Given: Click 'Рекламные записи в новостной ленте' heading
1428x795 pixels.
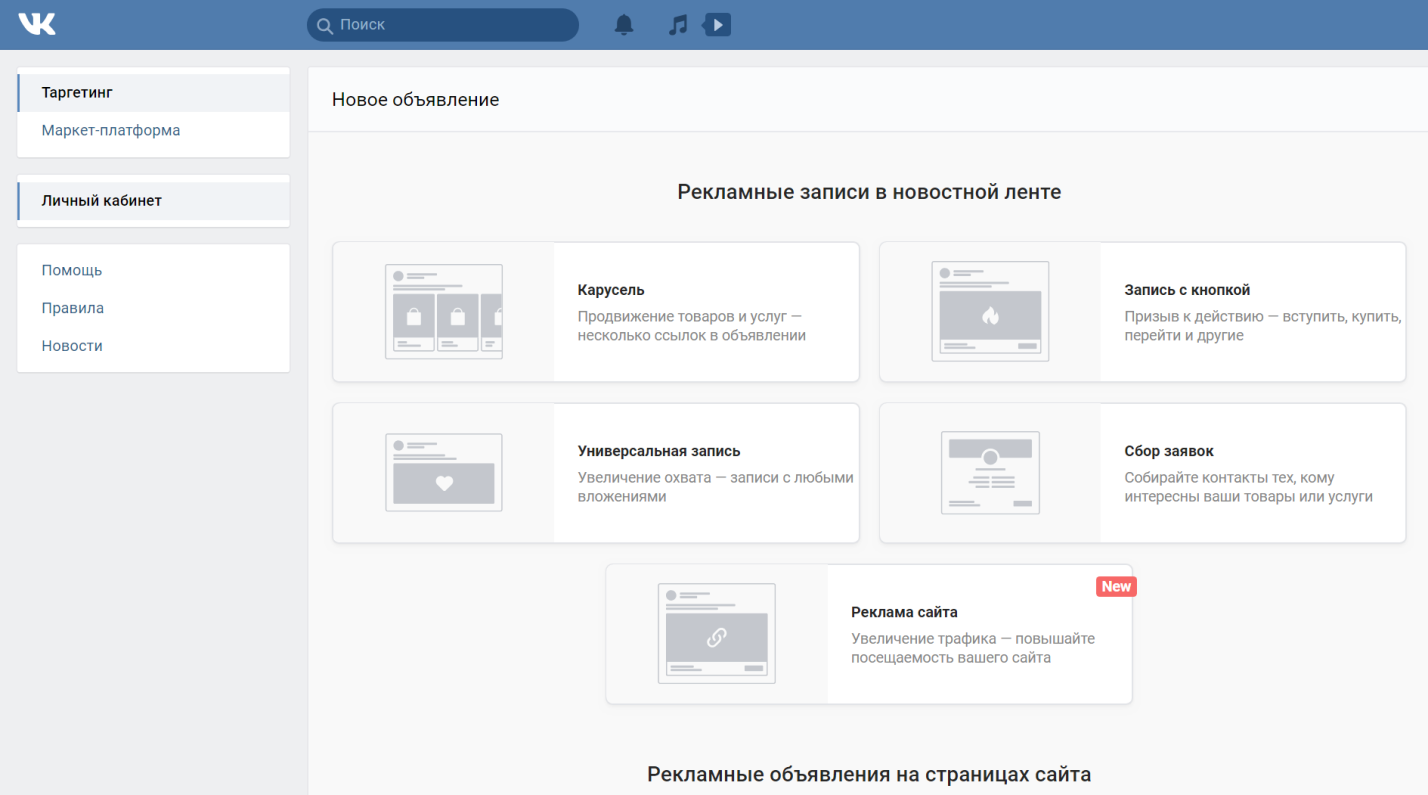Looking at the screenshot, I should pos(869,192).
